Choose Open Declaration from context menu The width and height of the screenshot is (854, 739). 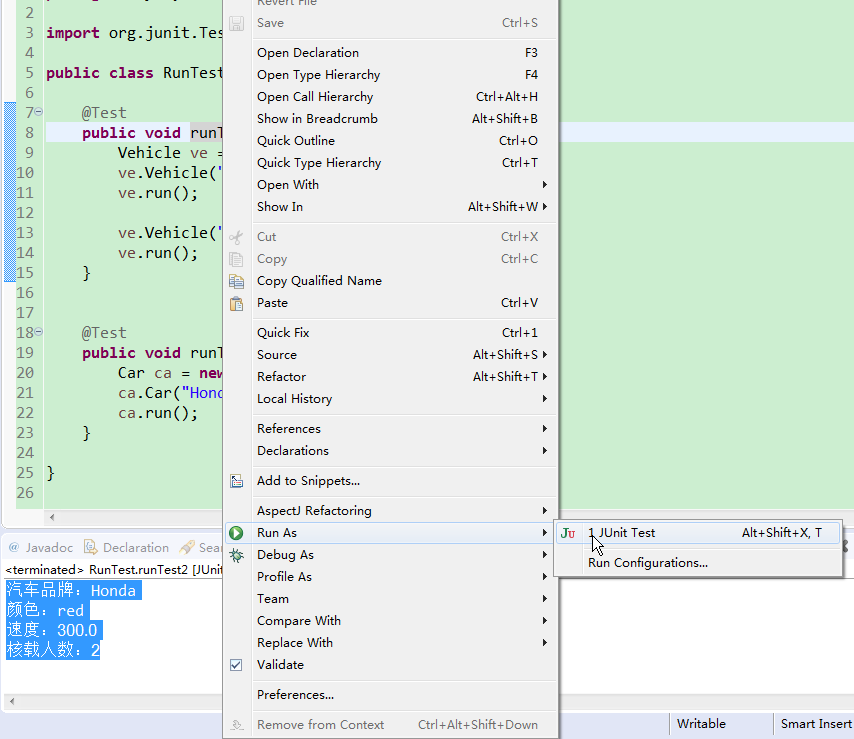[391, 53]
